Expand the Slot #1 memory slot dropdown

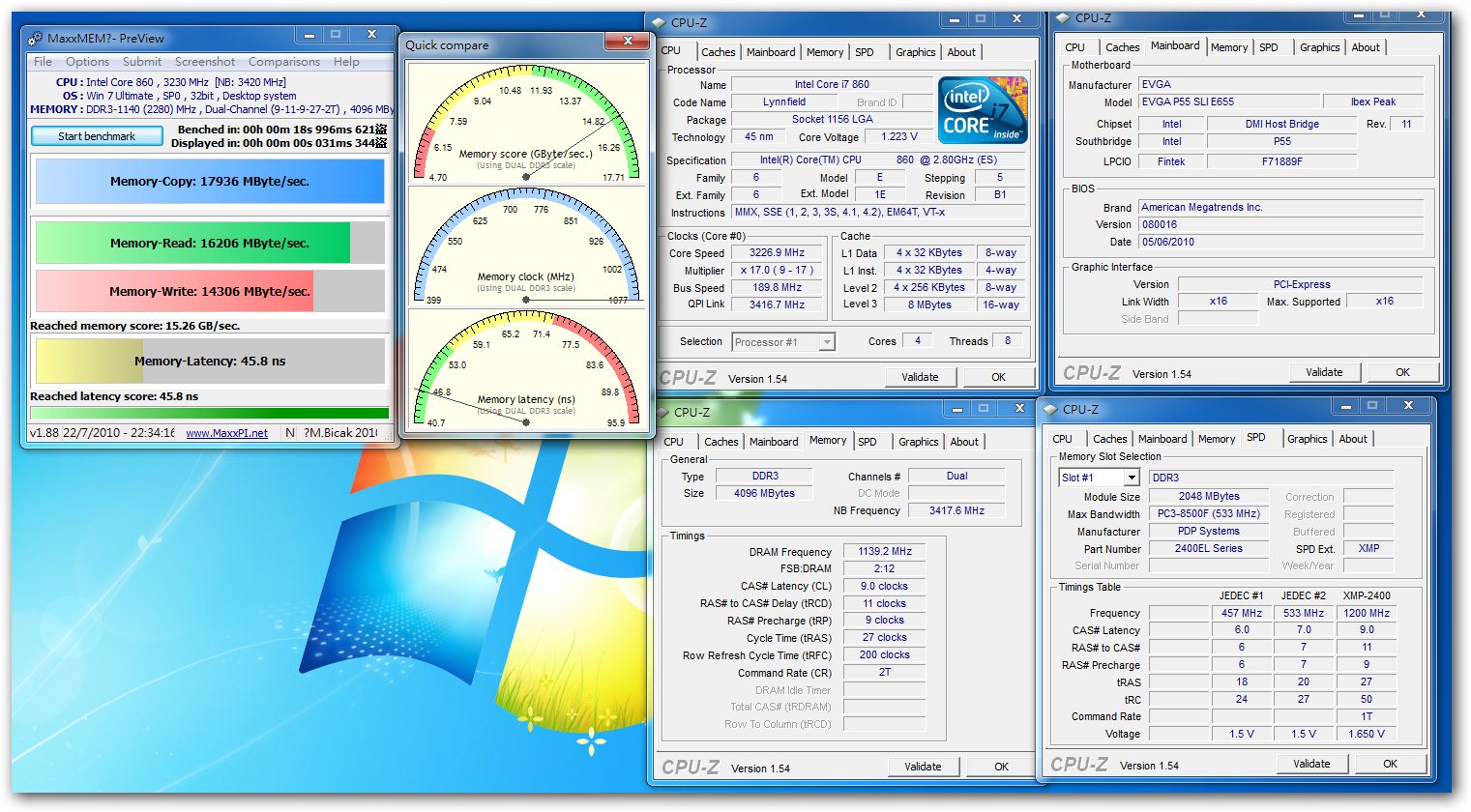click(1131, 478)
